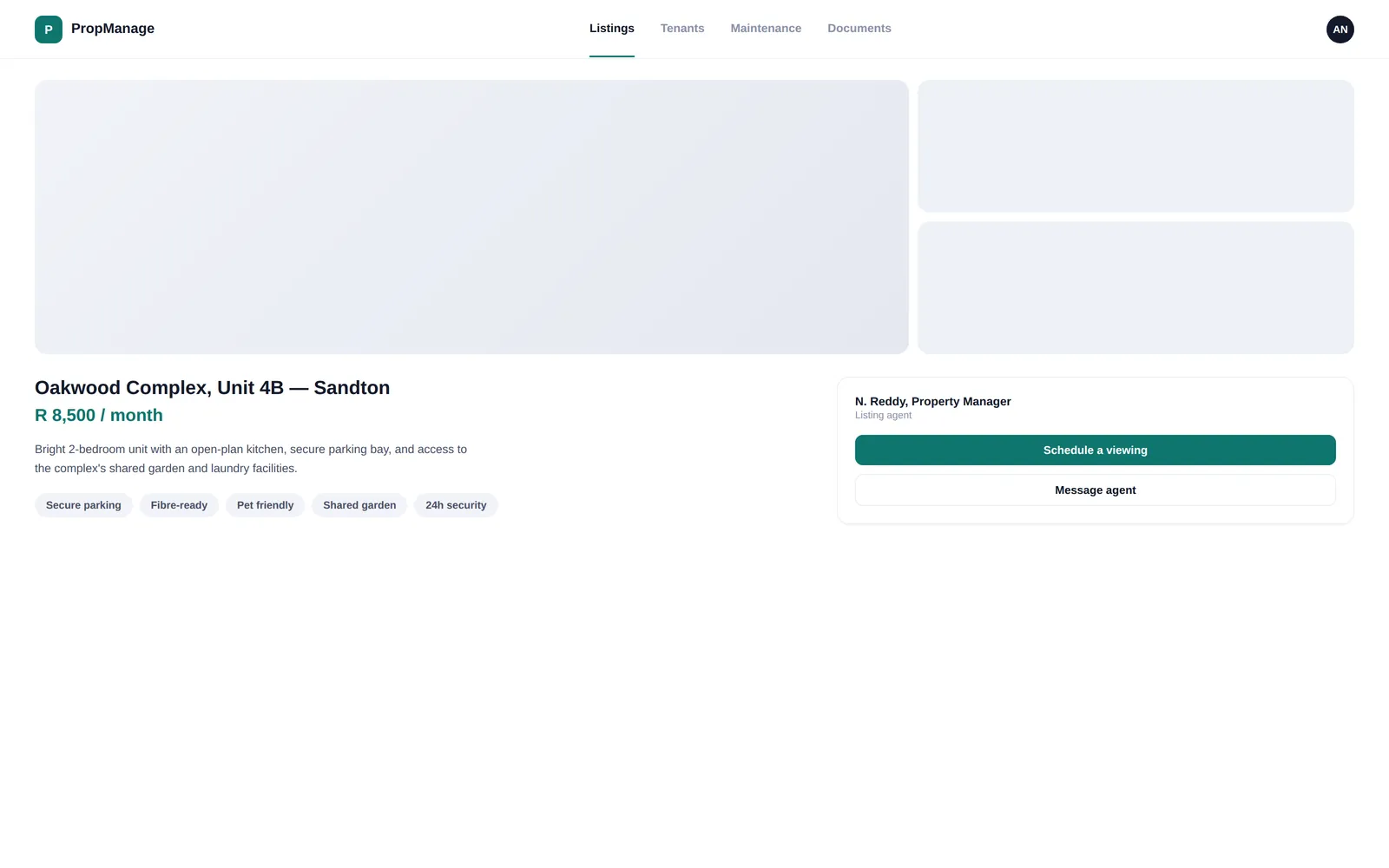Open the bottom-right gallery photo
The height and width of the screenshot is (868, 1389).
point(1136,288)
